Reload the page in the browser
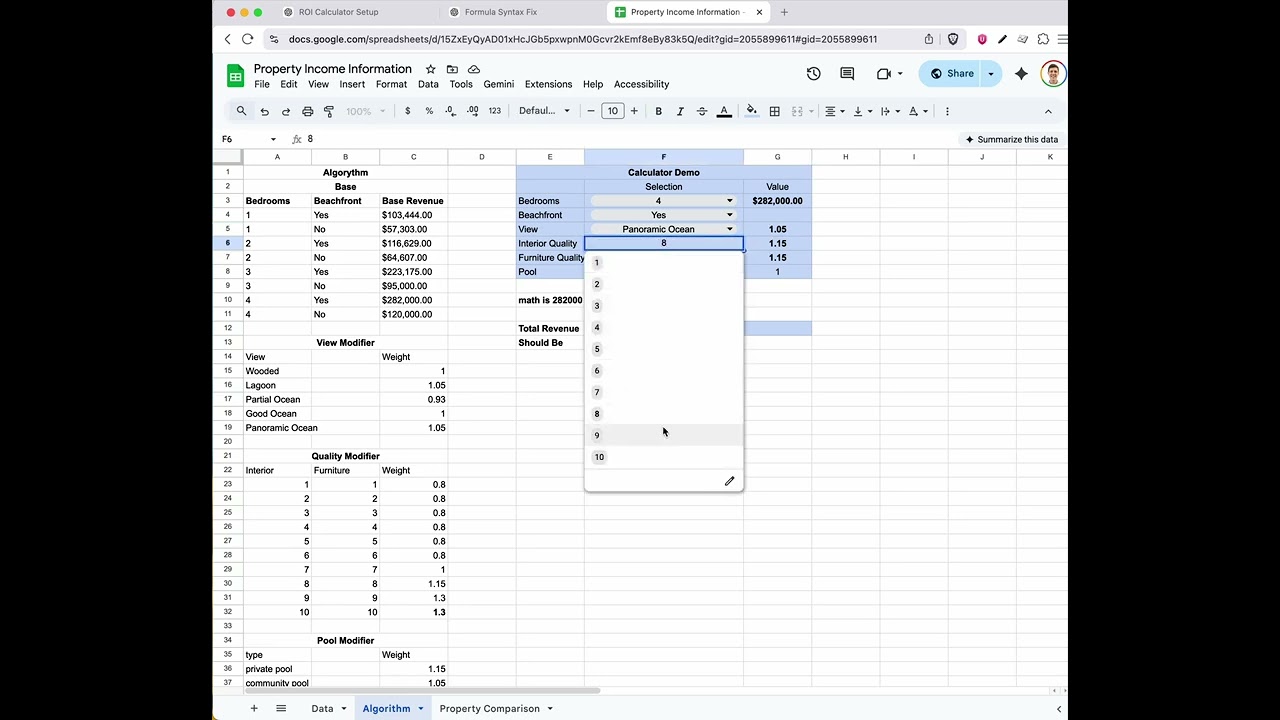Viewport: 1280px width, 720px height. tap(248, 39)
